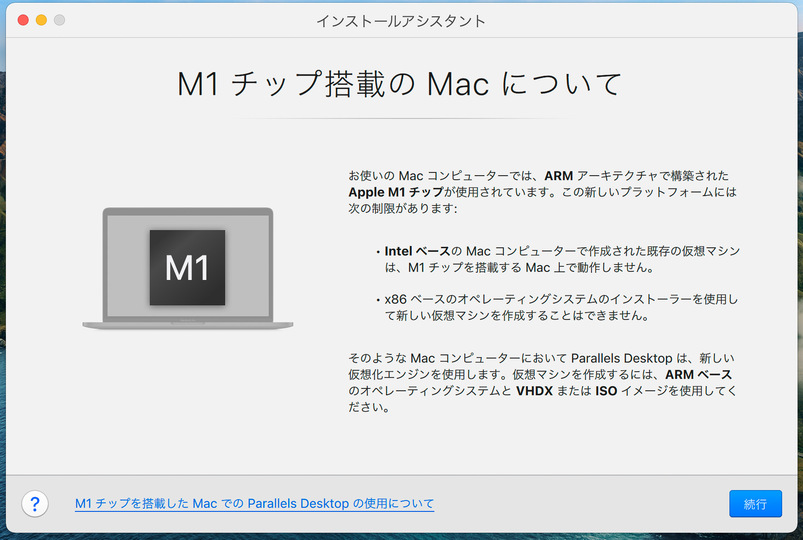Click the 続行 continue button
This screenshot has height=540, width=803.
point(755,504)
